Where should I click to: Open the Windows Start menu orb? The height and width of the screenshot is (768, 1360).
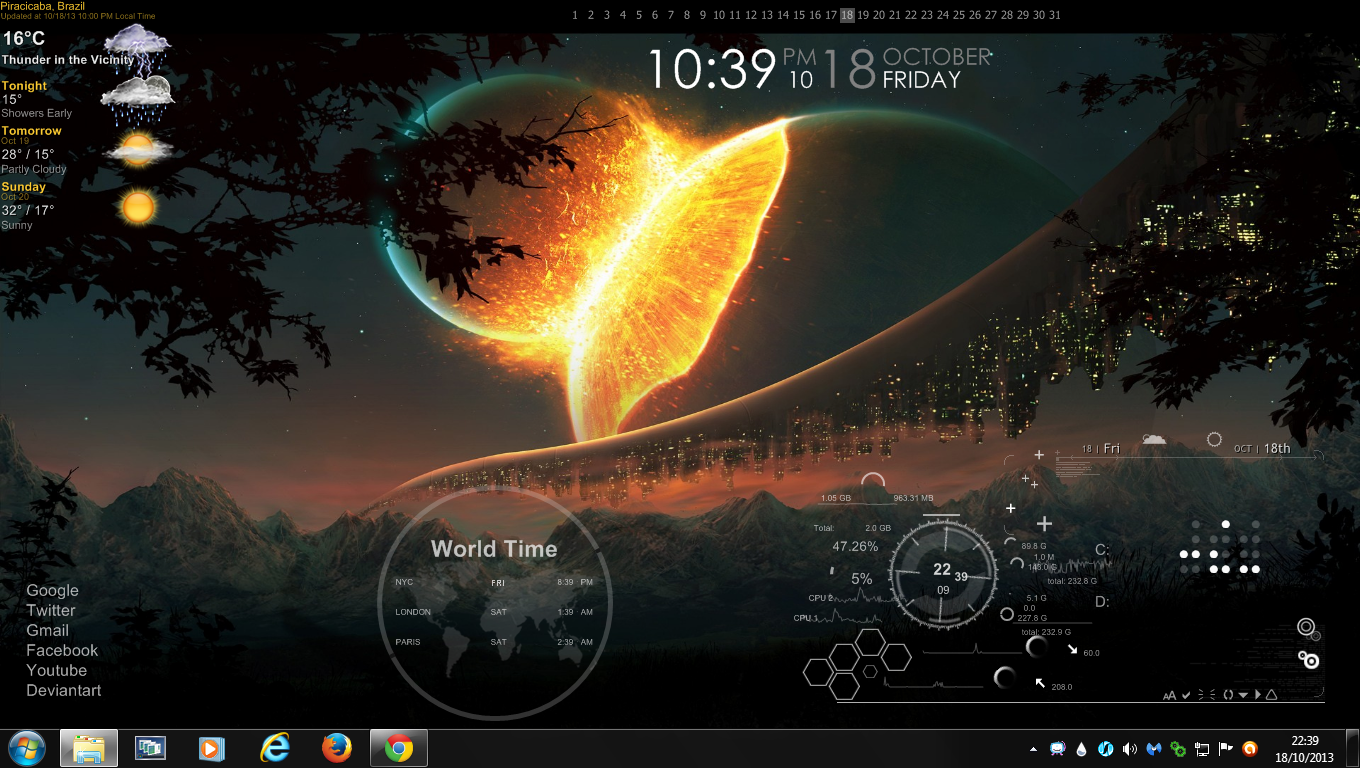tap(27, 748)
